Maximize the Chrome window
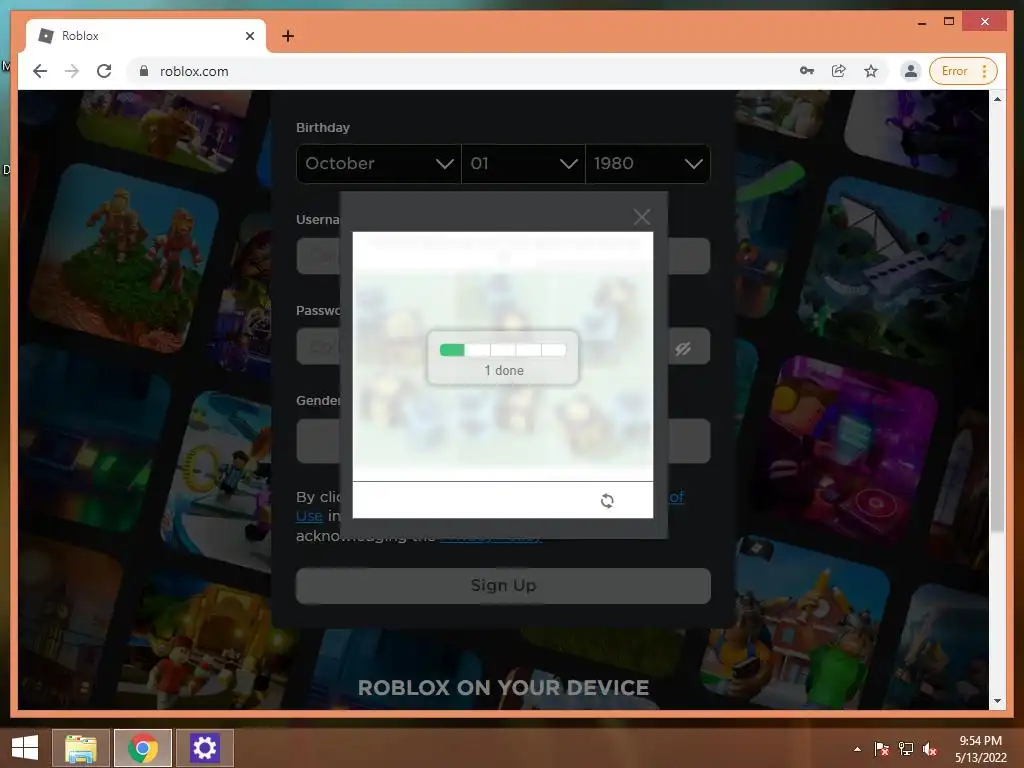The height and width of the screenshot is (768, 1024). point(949,22)
